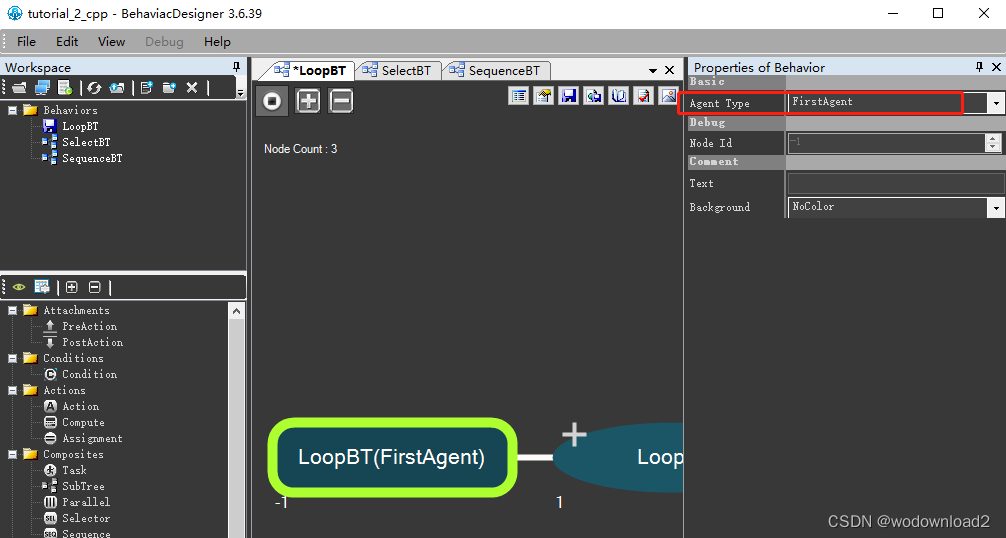Select the Task node type
1006x538 pixels.
point(74,471)
